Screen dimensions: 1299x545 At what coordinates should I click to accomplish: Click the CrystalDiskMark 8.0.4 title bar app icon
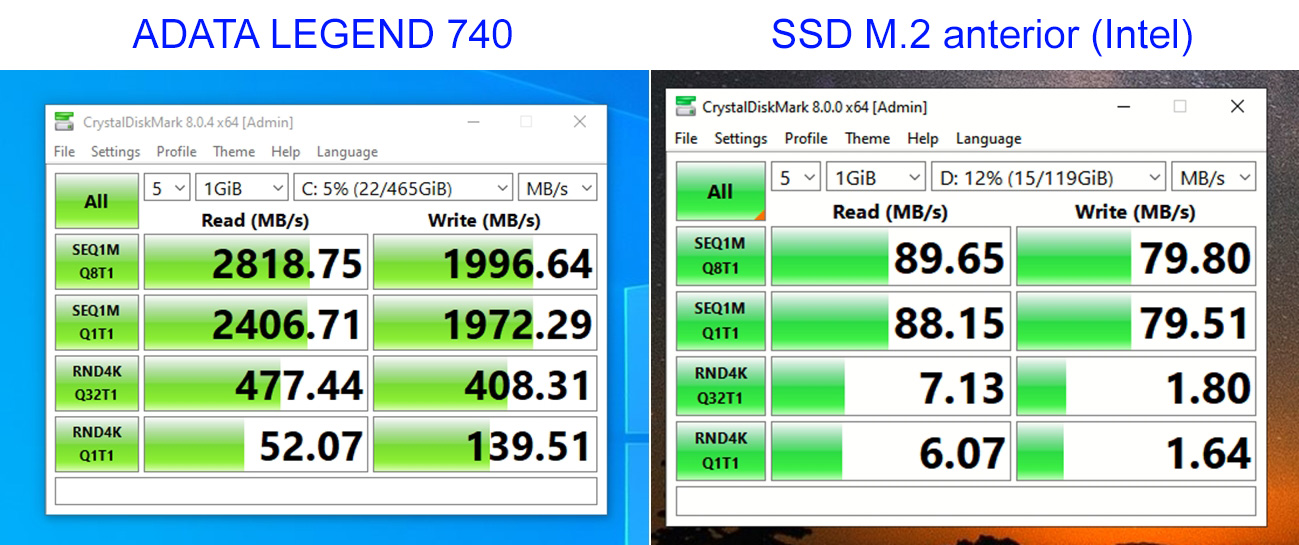(x=64, y=122)
